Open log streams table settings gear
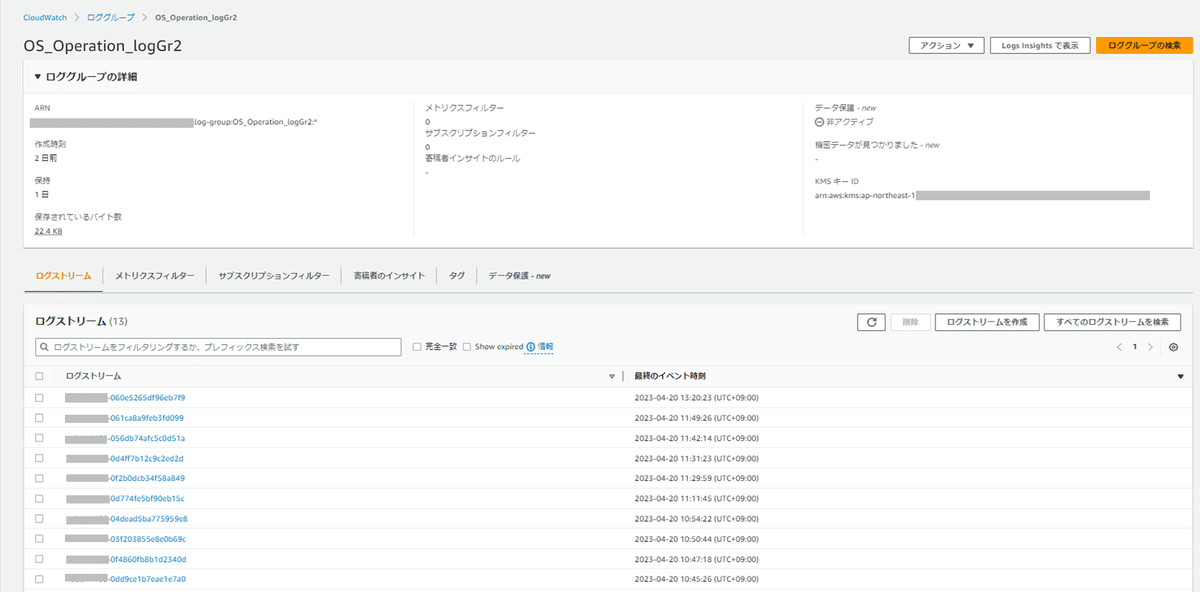 (1174, 347)
